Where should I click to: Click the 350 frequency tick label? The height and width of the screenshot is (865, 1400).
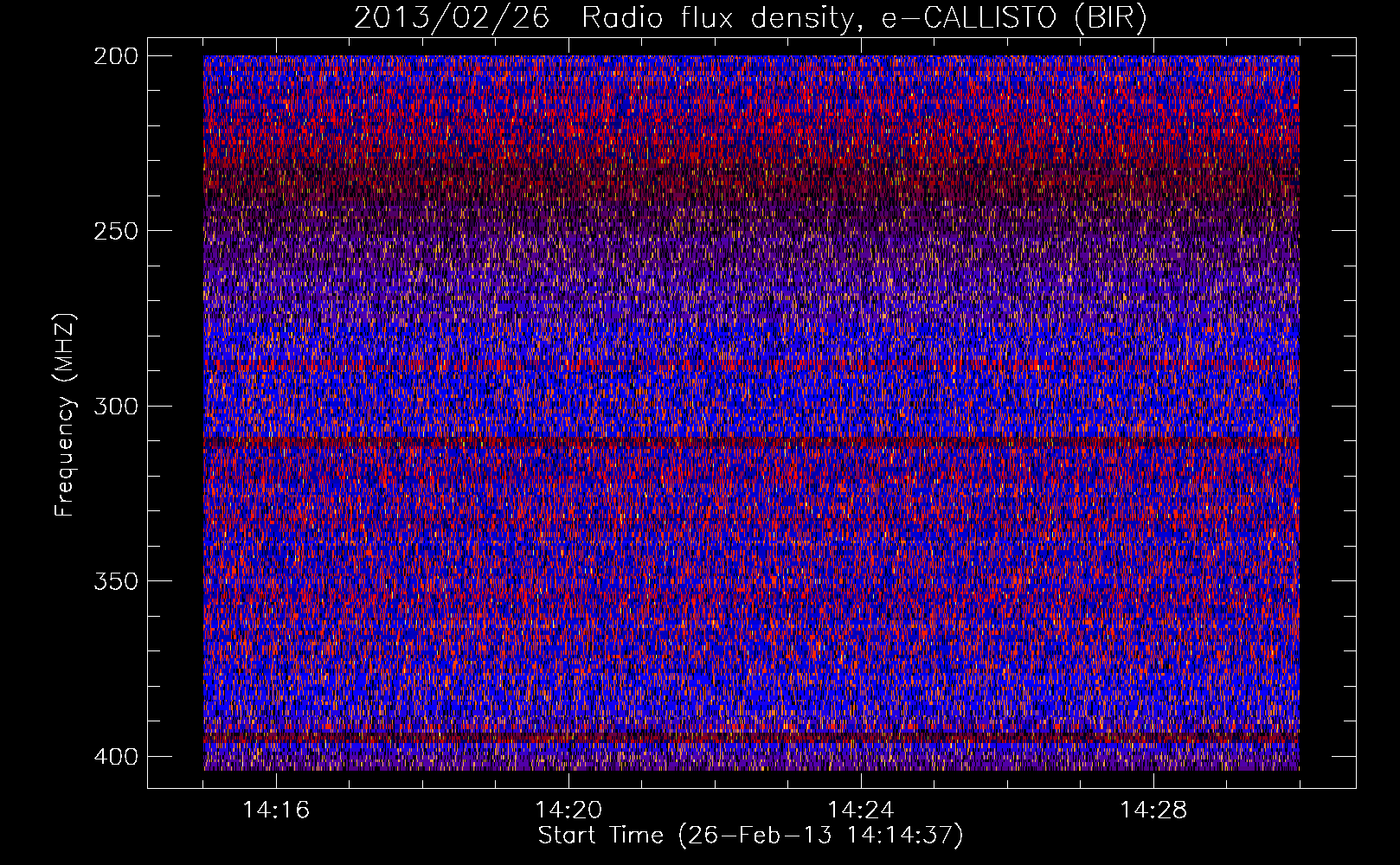pyautogui.click(x=115, y=581)
